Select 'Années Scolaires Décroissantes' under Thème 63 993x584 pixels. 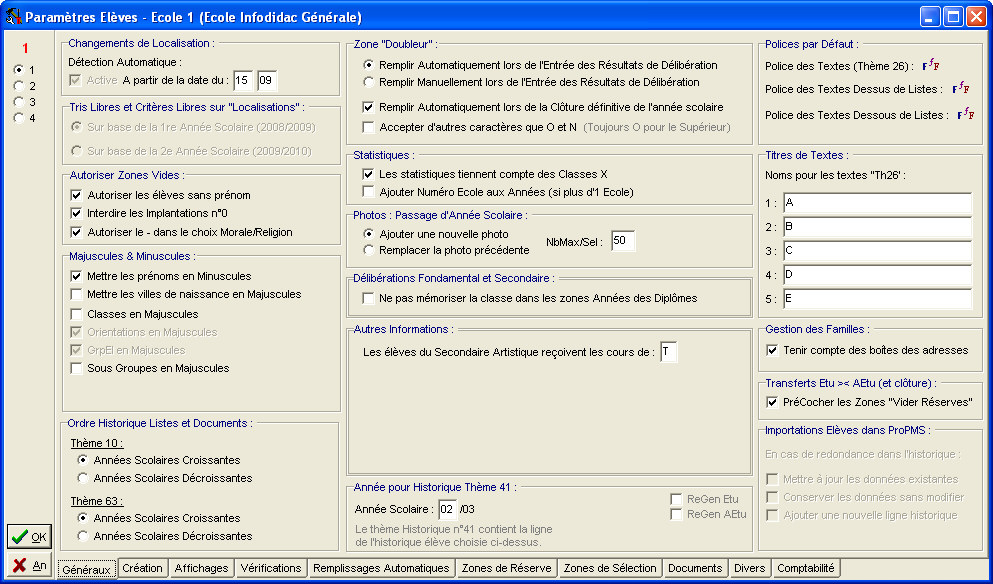click(x=82, y=536)
